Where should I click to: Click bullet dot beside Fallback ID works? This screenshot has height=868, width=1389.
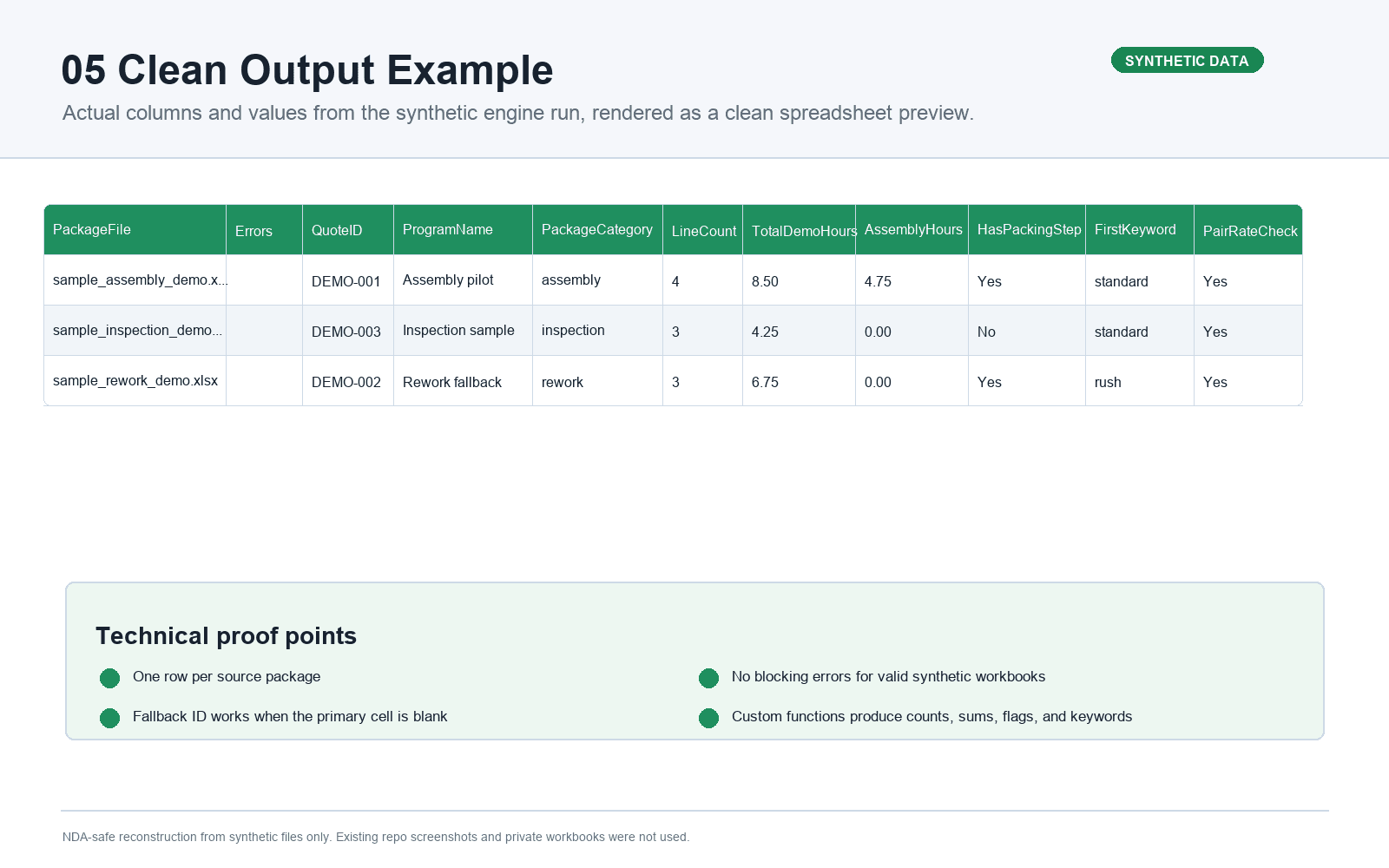point(109,718)
